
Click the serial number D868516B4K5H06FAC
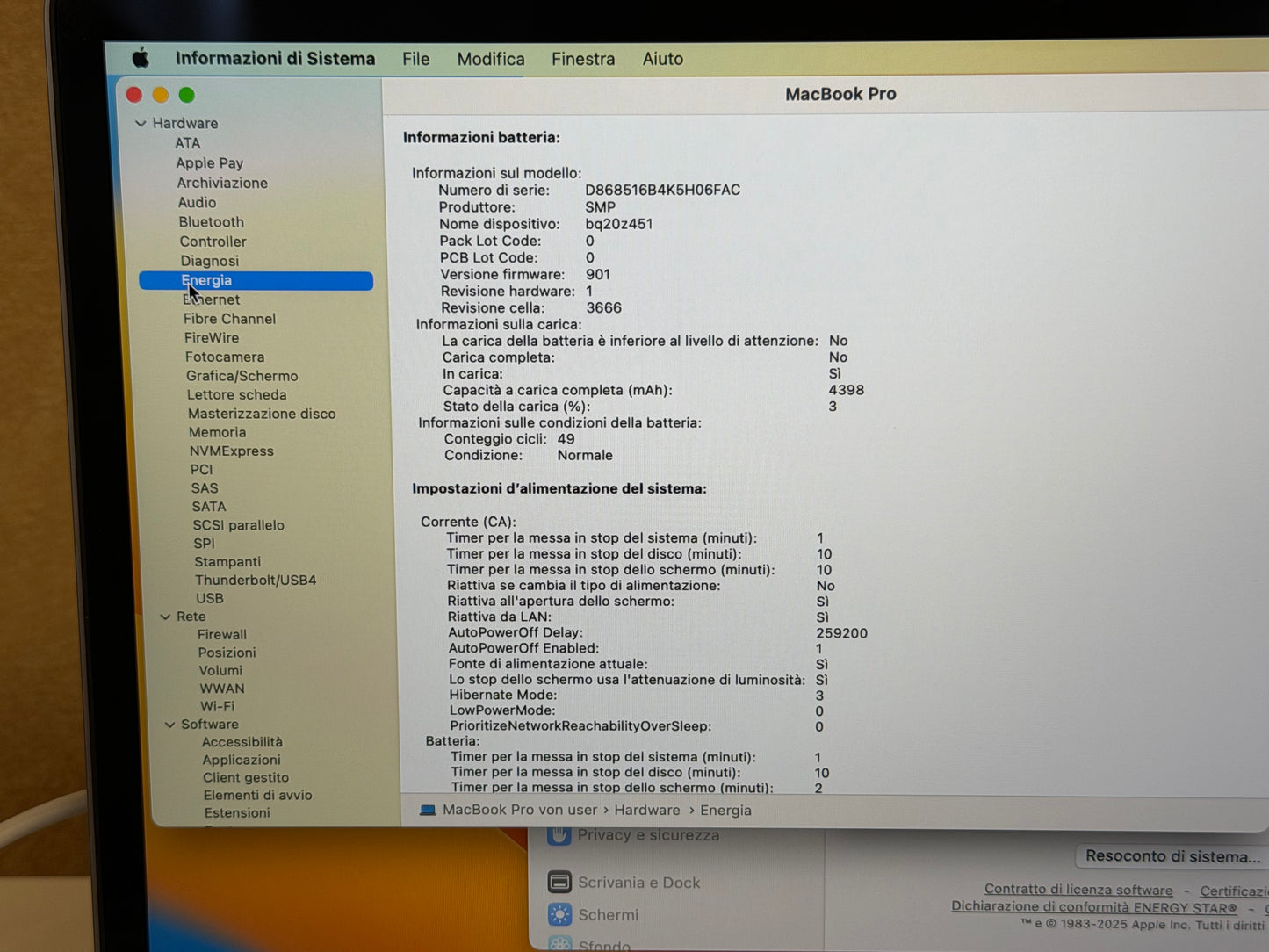(x=663, y=190)
